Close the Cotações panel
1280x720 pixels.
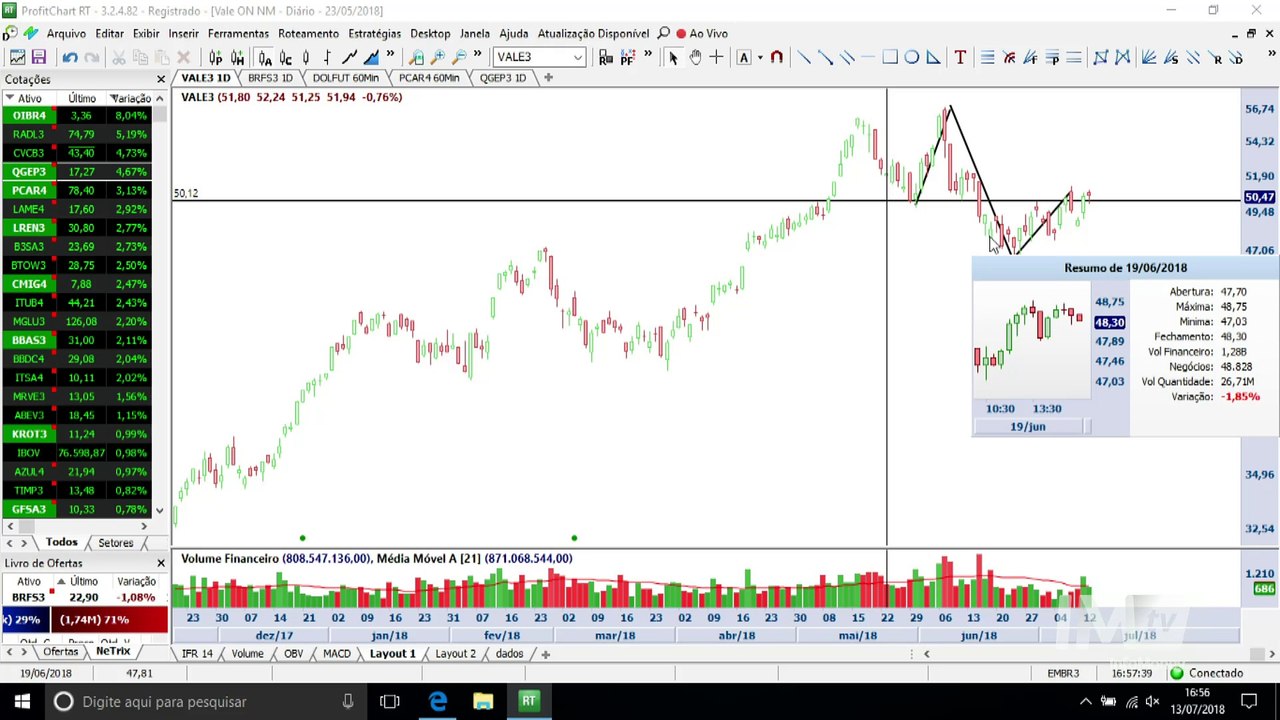(161, 79)
